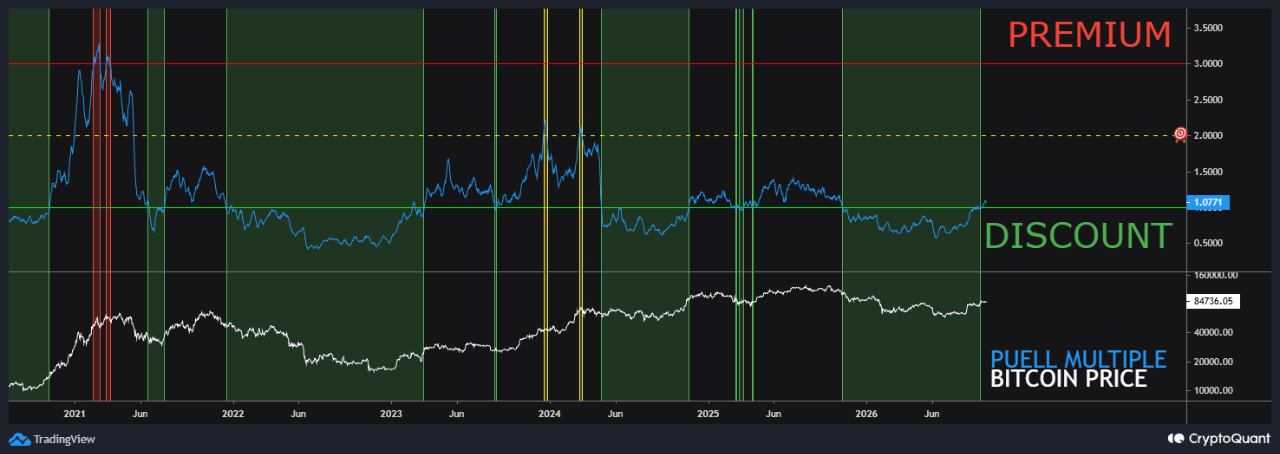Select the 10000.00 price axis value

[x=1212, y=391]
